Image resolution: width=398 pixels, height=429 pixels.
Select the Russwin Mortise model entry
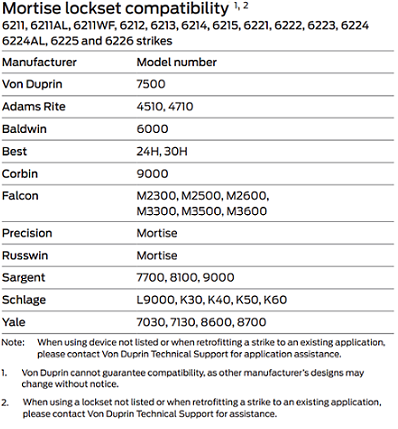157,256
